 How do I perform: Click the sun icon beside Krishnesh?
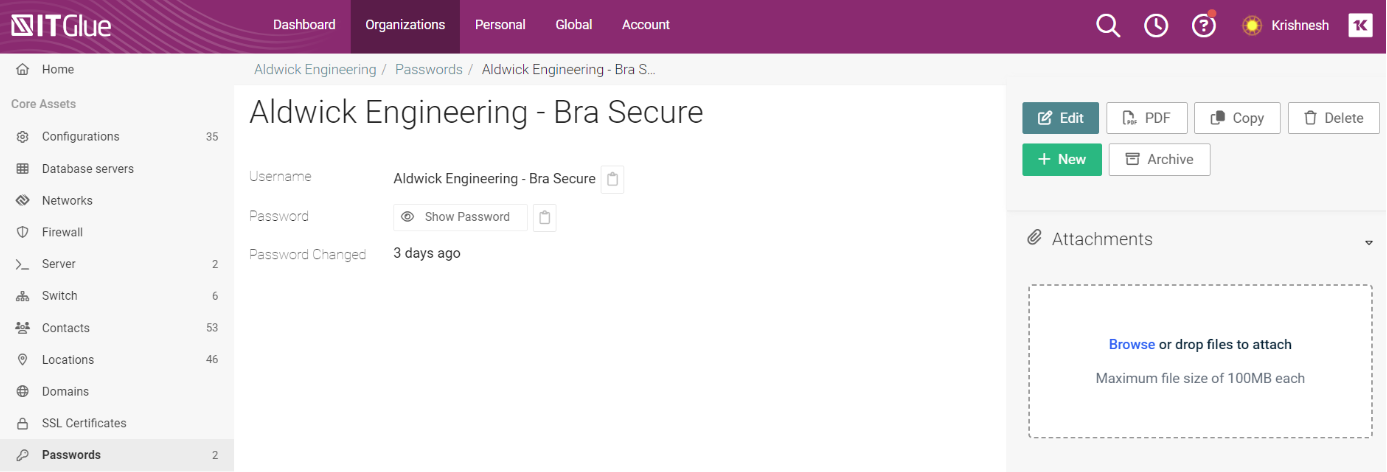click(x=1252, y=26)
